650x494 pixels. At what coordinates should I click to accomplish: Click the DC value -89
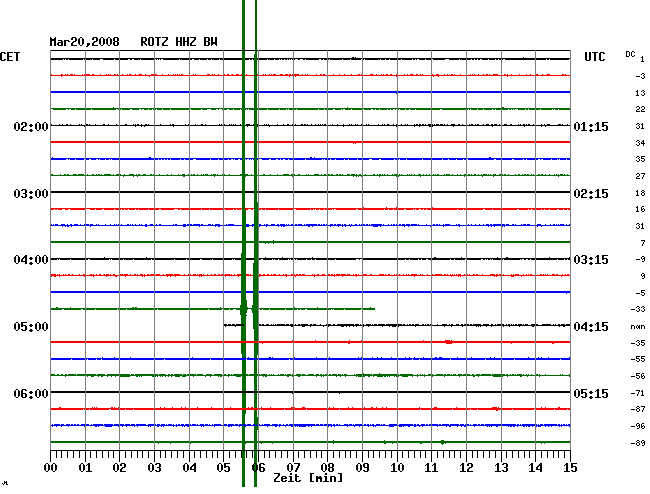click(638, 443)
